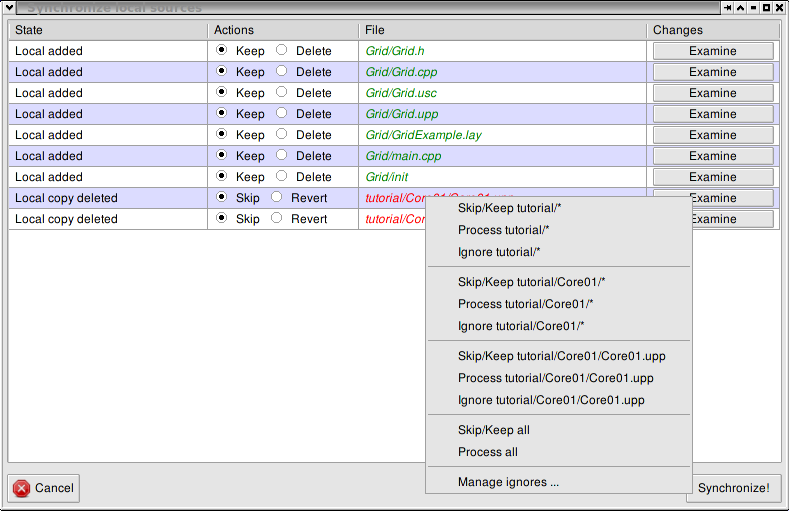Select Keep radio for Grid/main.cpp
This screenshot has width=789, height=511.
point(222,155)
